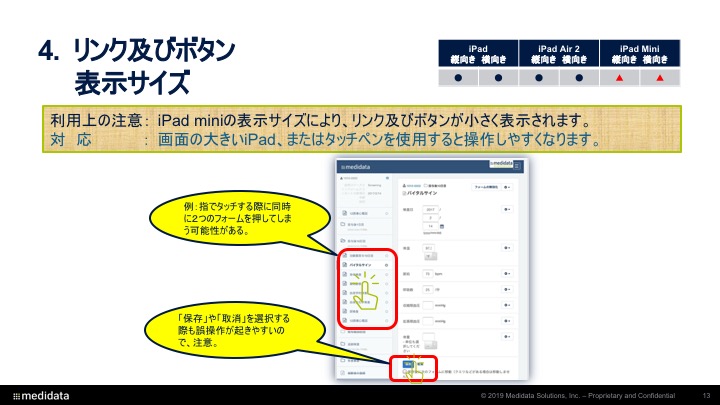Click the 対応 response line in the note box
The image size is (720, 405).
point(325,139)
